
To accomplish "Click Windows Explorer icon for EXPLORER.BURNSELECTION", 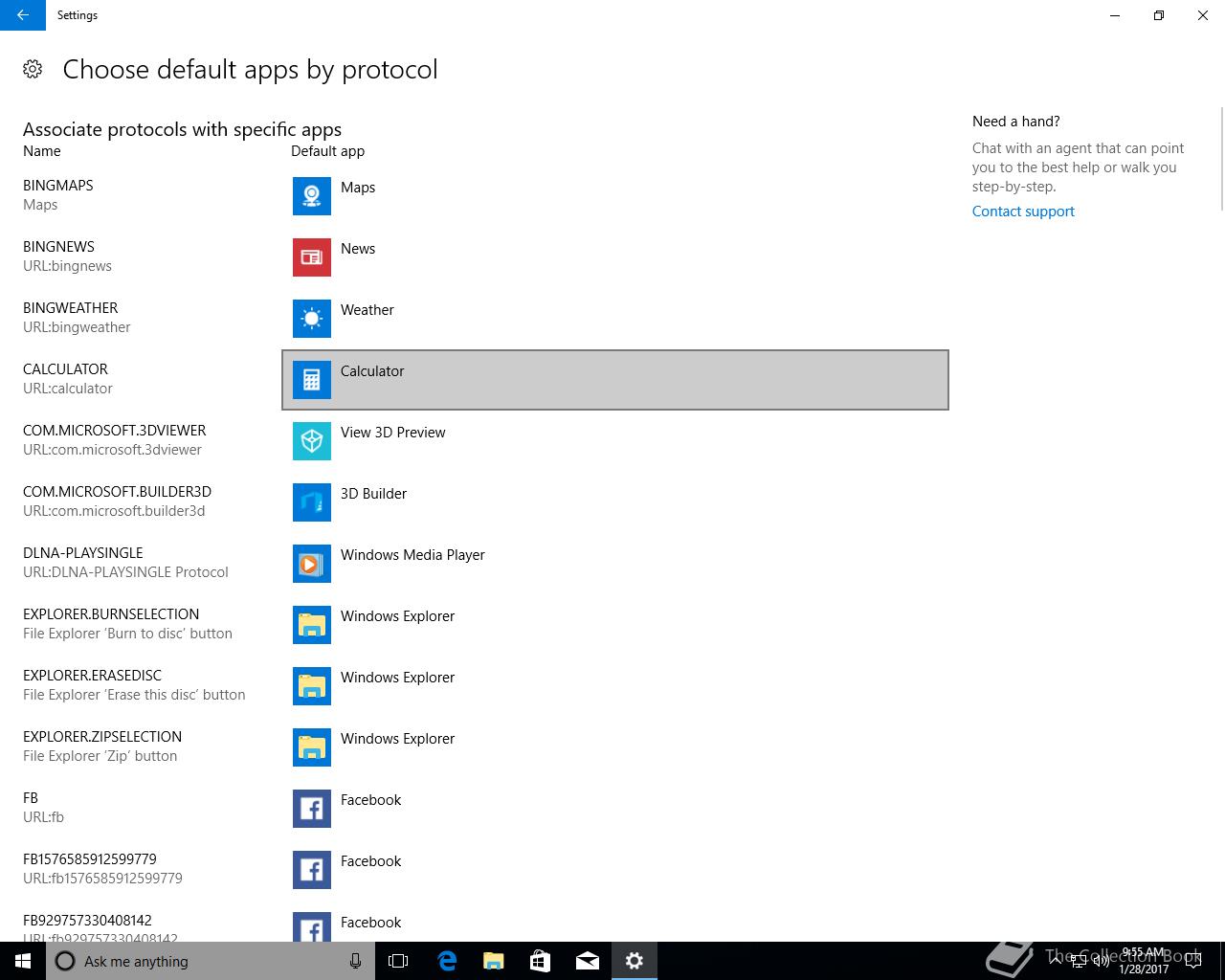I will [x=312, y=625].
